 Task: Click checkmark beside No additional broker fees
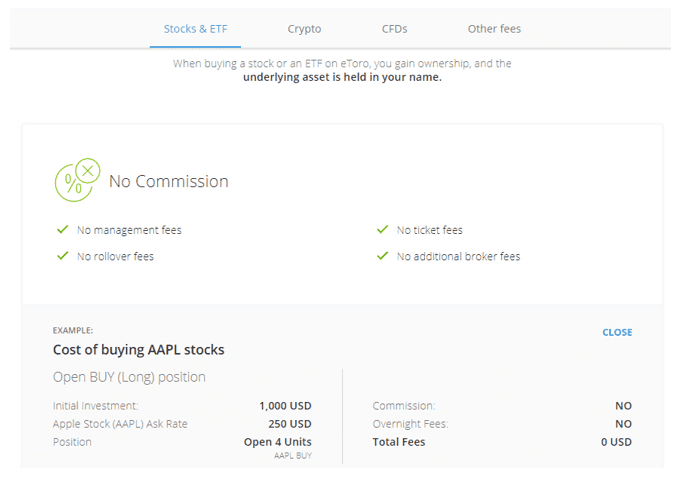click(383, 255)
